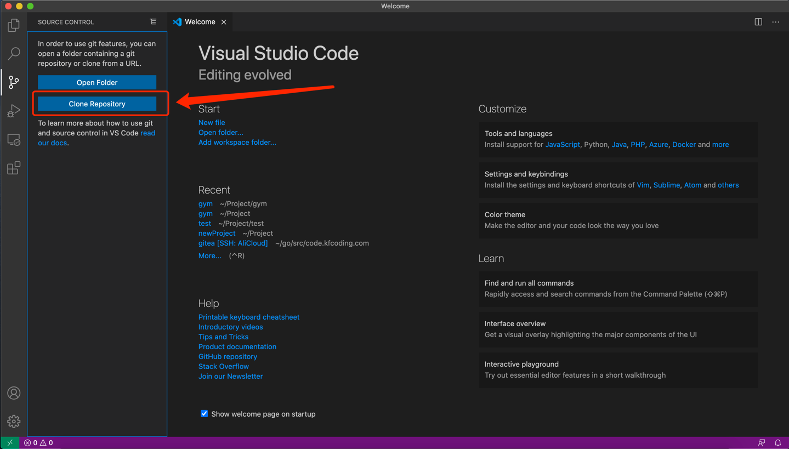The image size is (789, 449).
Task: Click the More... recent link
Action: tap(210, 256)
